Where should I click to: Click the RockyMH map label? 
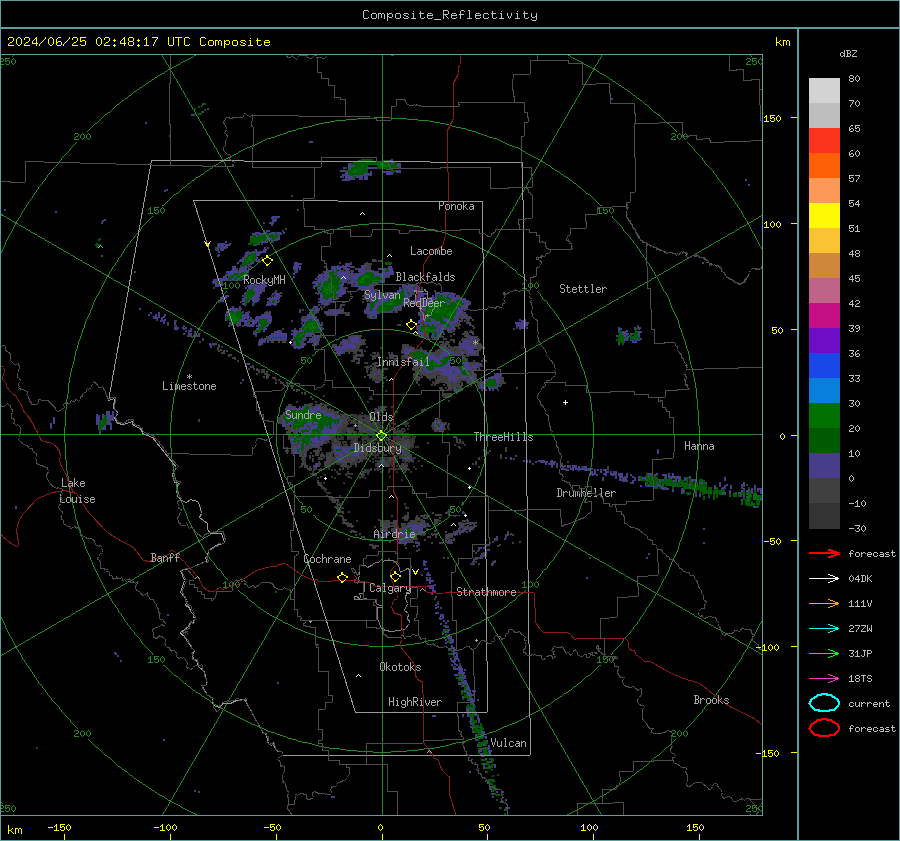(x=264, y=280)
